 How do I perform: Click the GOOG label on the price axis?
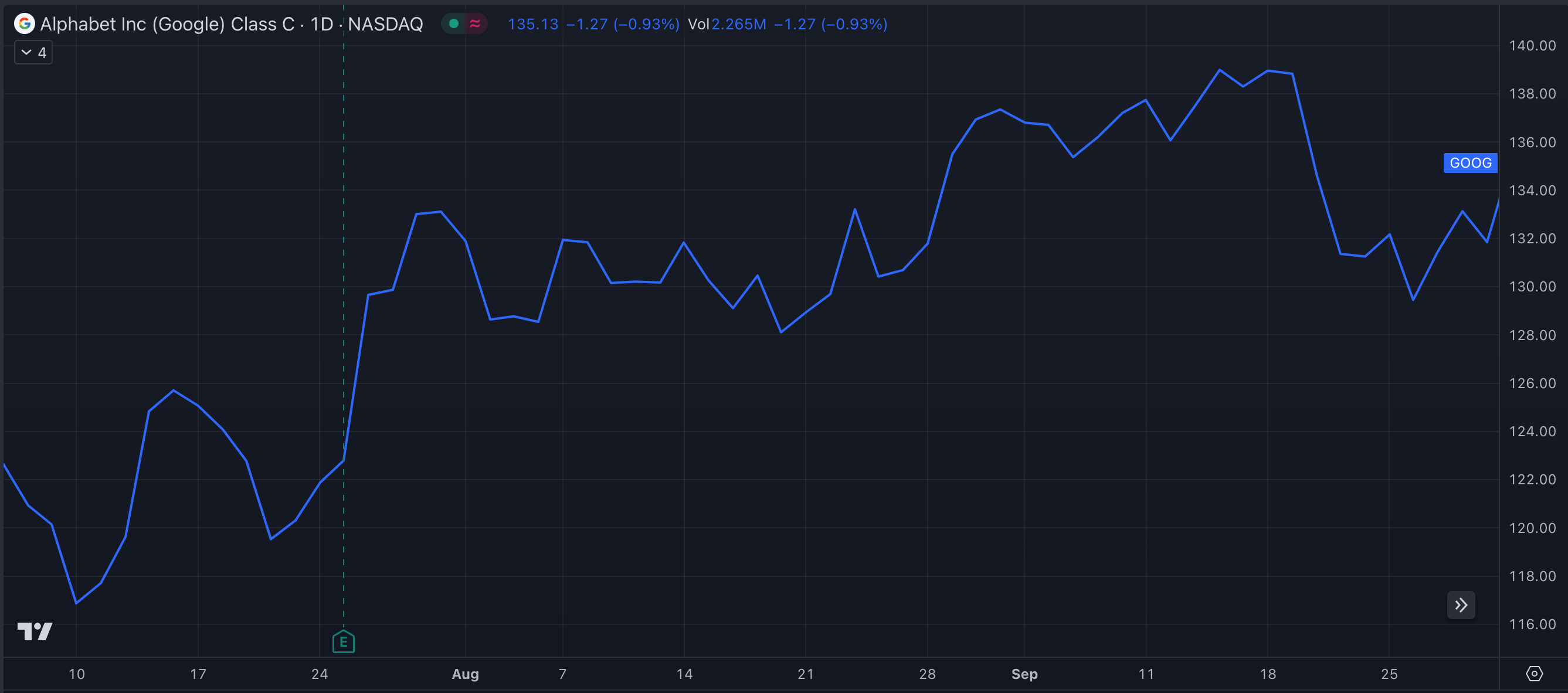point(1470,162)
